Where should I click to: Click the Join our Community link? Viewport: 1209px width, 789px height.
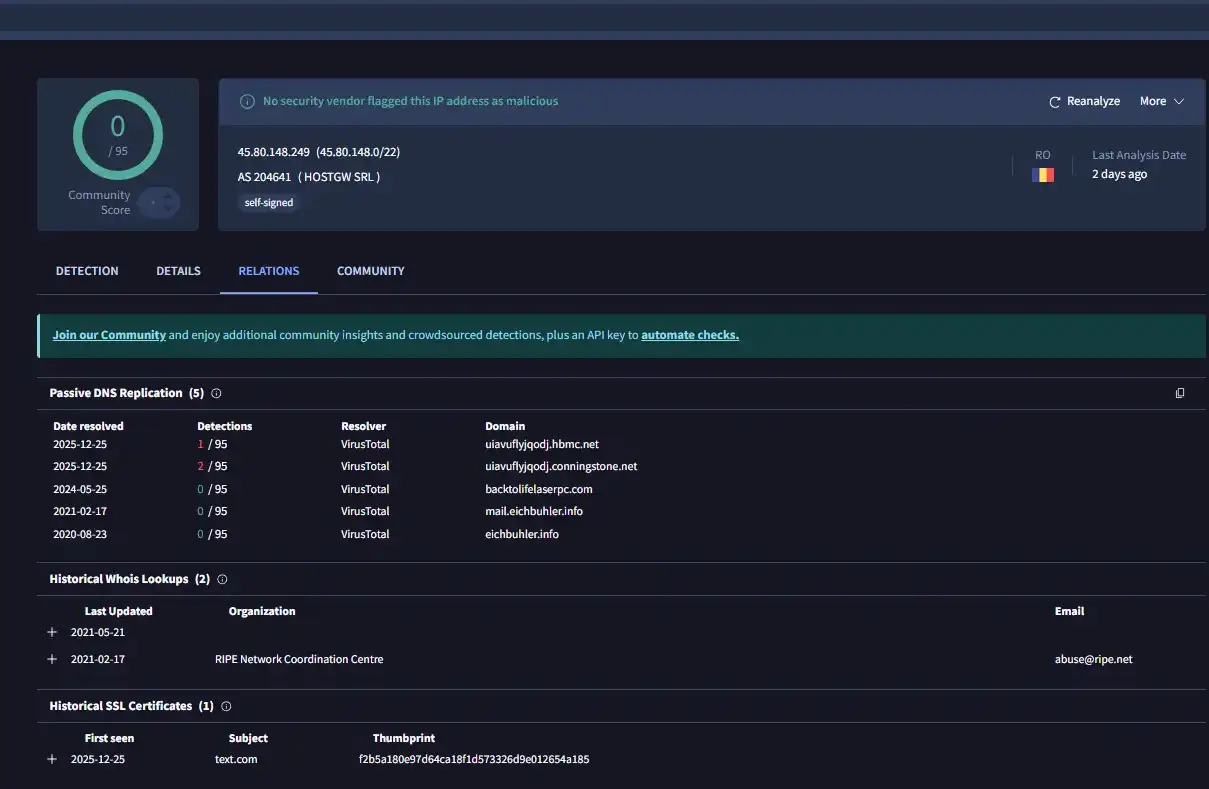109,336
